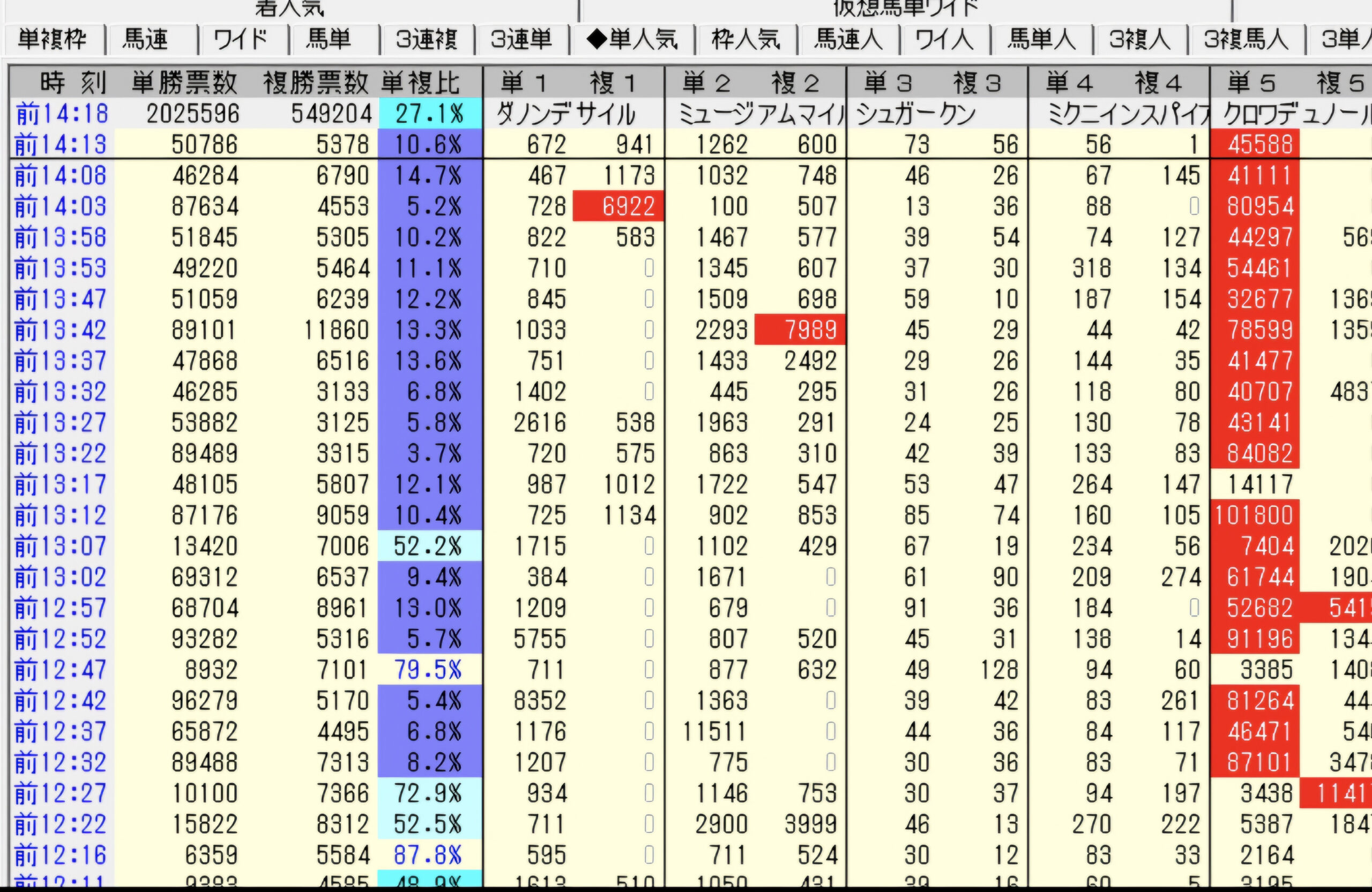This screenshot has height=892, width=1372.
Task: Click the 52.2% ratio cell
Action: 430,546
